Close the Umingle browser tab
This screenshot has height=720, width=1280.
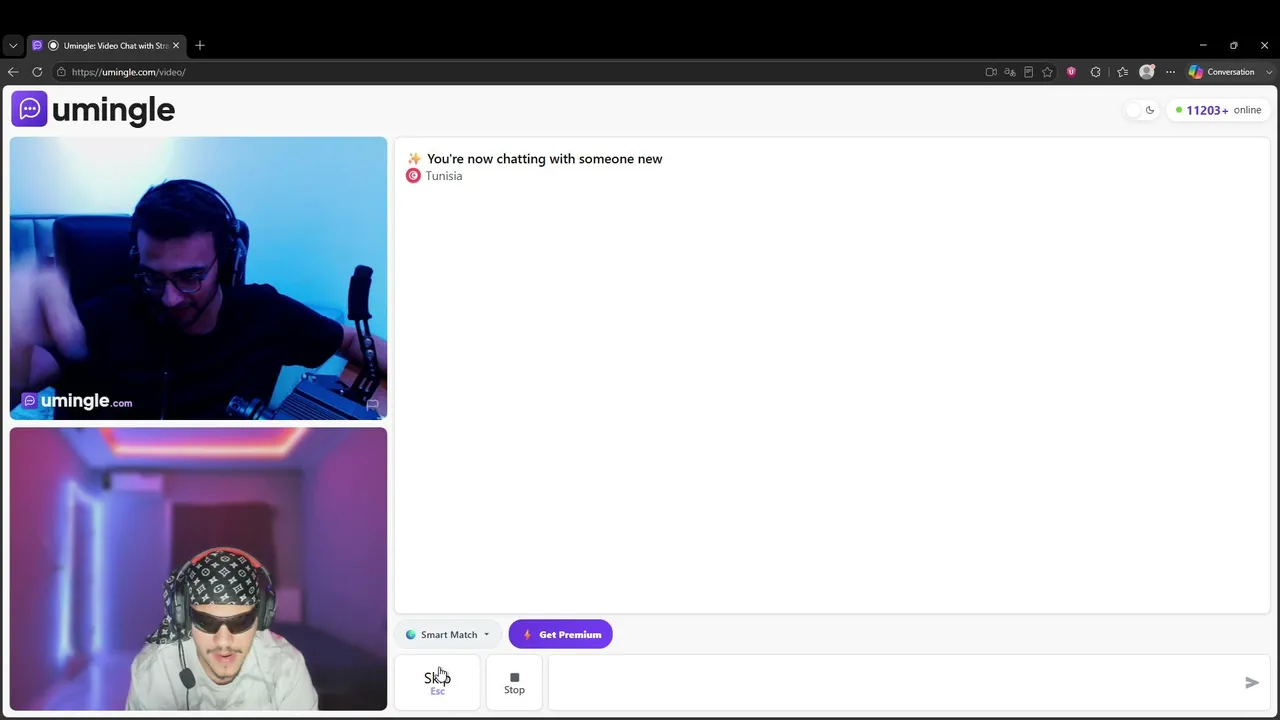coord(176,45)
